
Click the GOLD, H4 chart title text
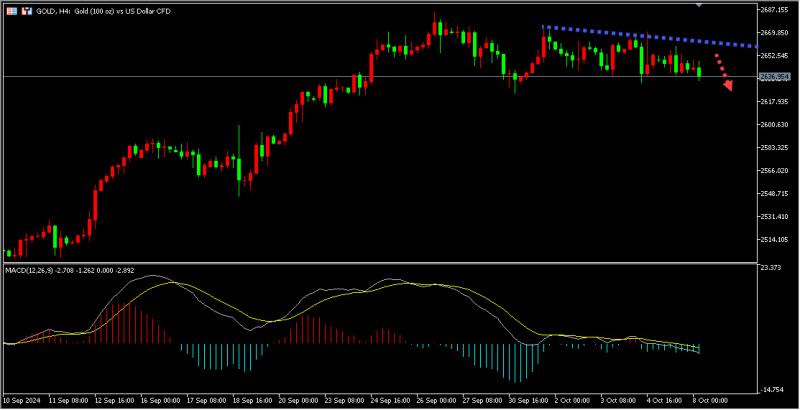pyautogui.click(x=104, y=11)
